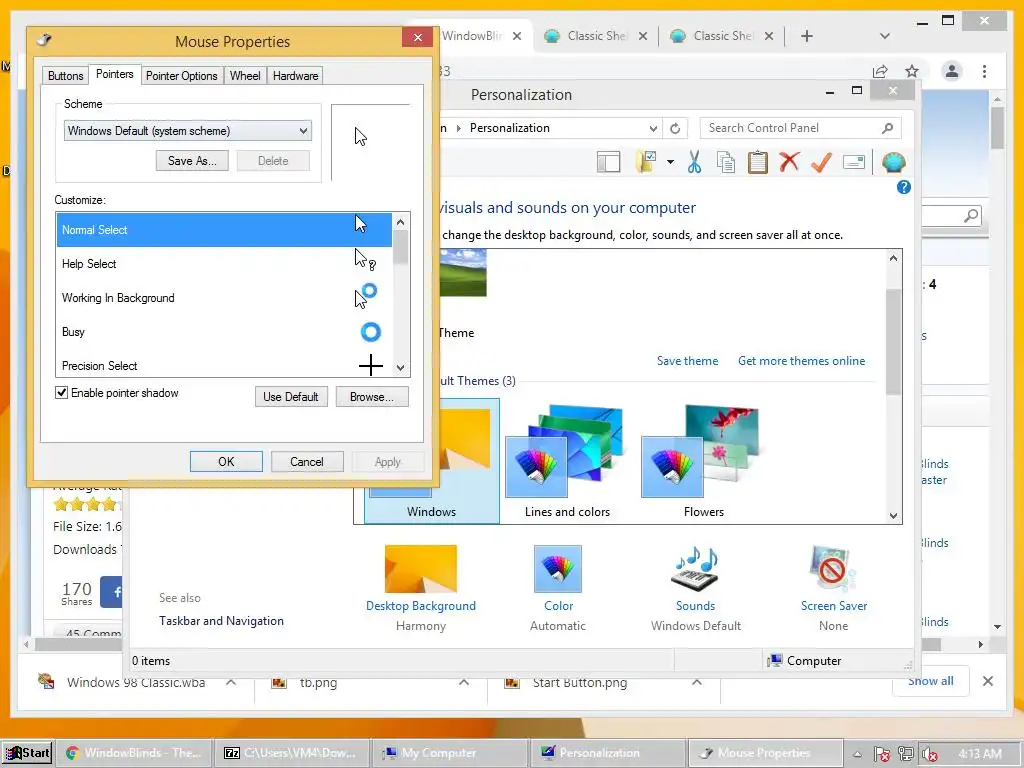1024x768 pixels.
Task: Expand Start Button.png download options chevron
Action: pyautogui.click(x=697, y=682)
